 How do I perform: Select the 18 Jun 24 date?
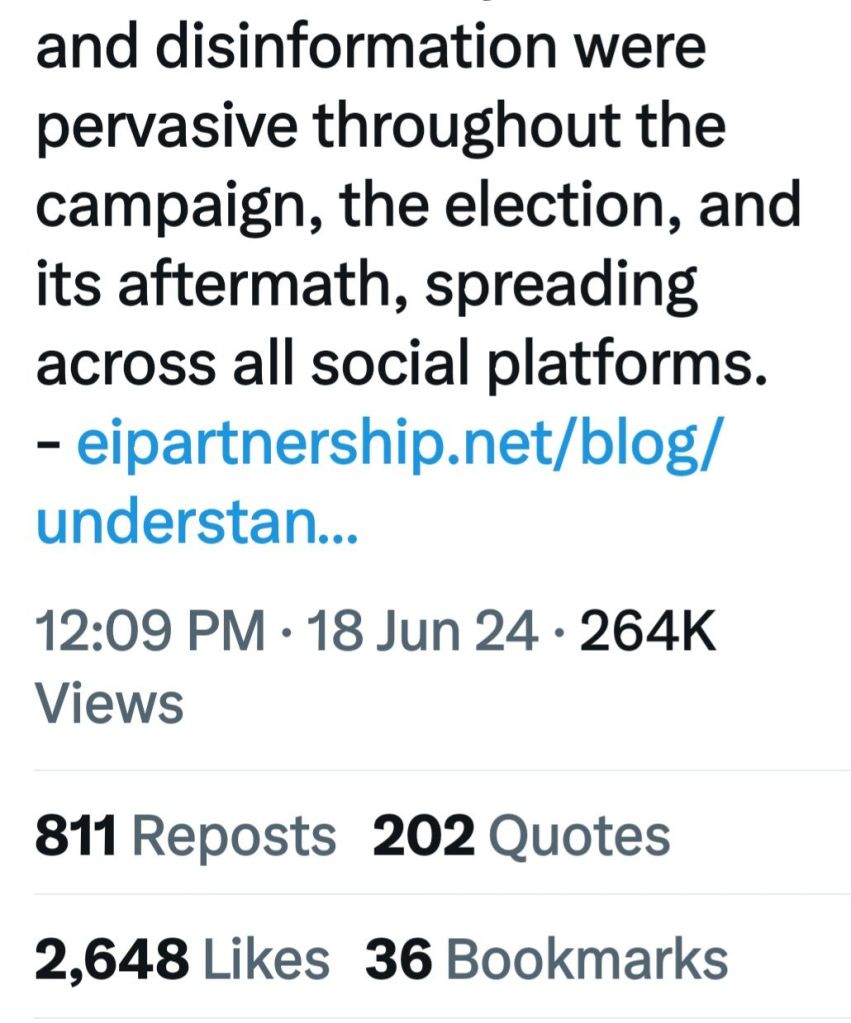coord(422,632)
